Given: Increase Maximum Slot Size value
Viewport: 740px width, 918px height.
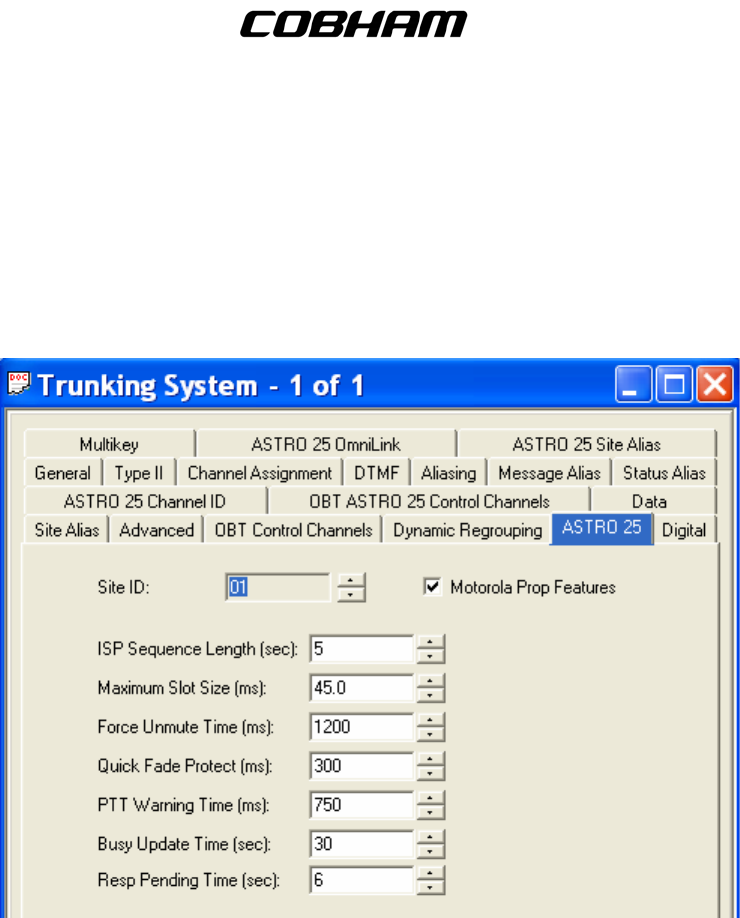Looking at the screenshot, I should click(430, 680).
